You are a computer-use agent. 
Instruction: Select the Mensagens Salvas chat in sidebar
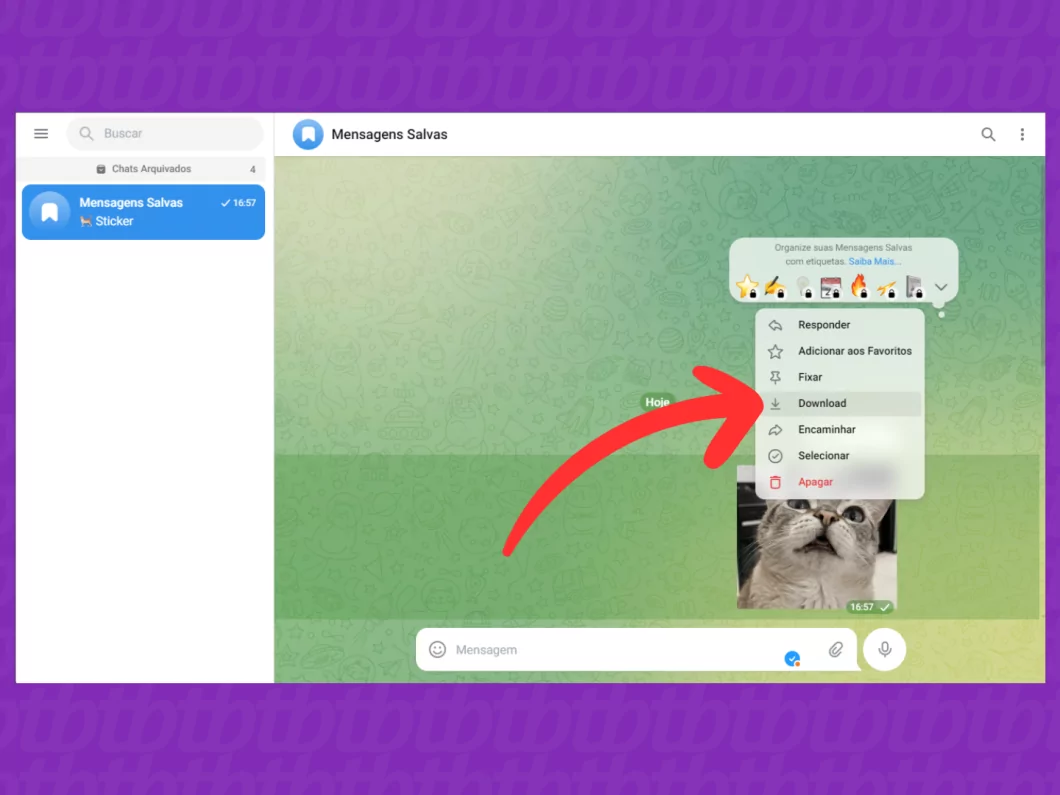(143, 212)
